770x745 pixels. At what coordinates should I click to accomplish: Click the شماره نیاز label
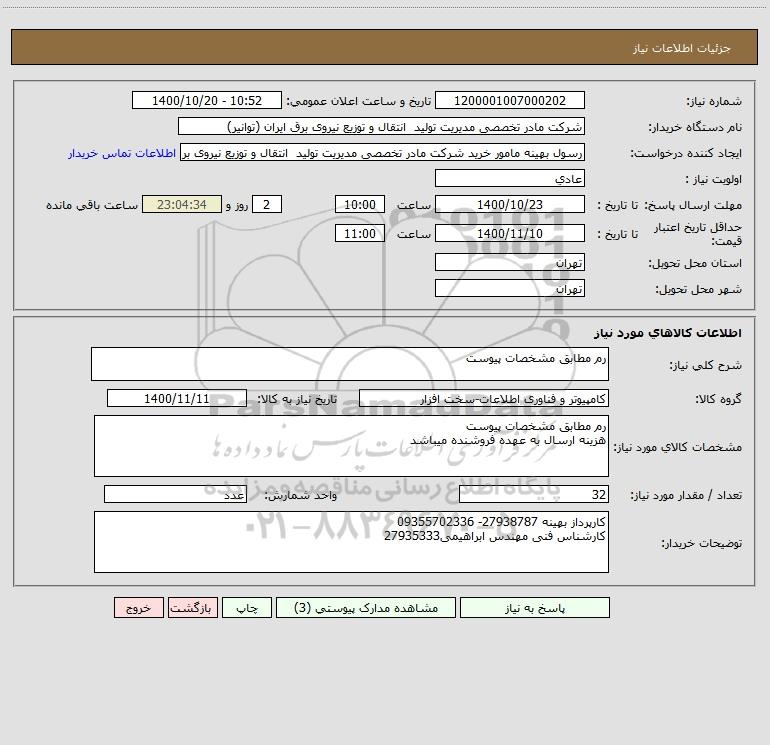pos(714,102)
